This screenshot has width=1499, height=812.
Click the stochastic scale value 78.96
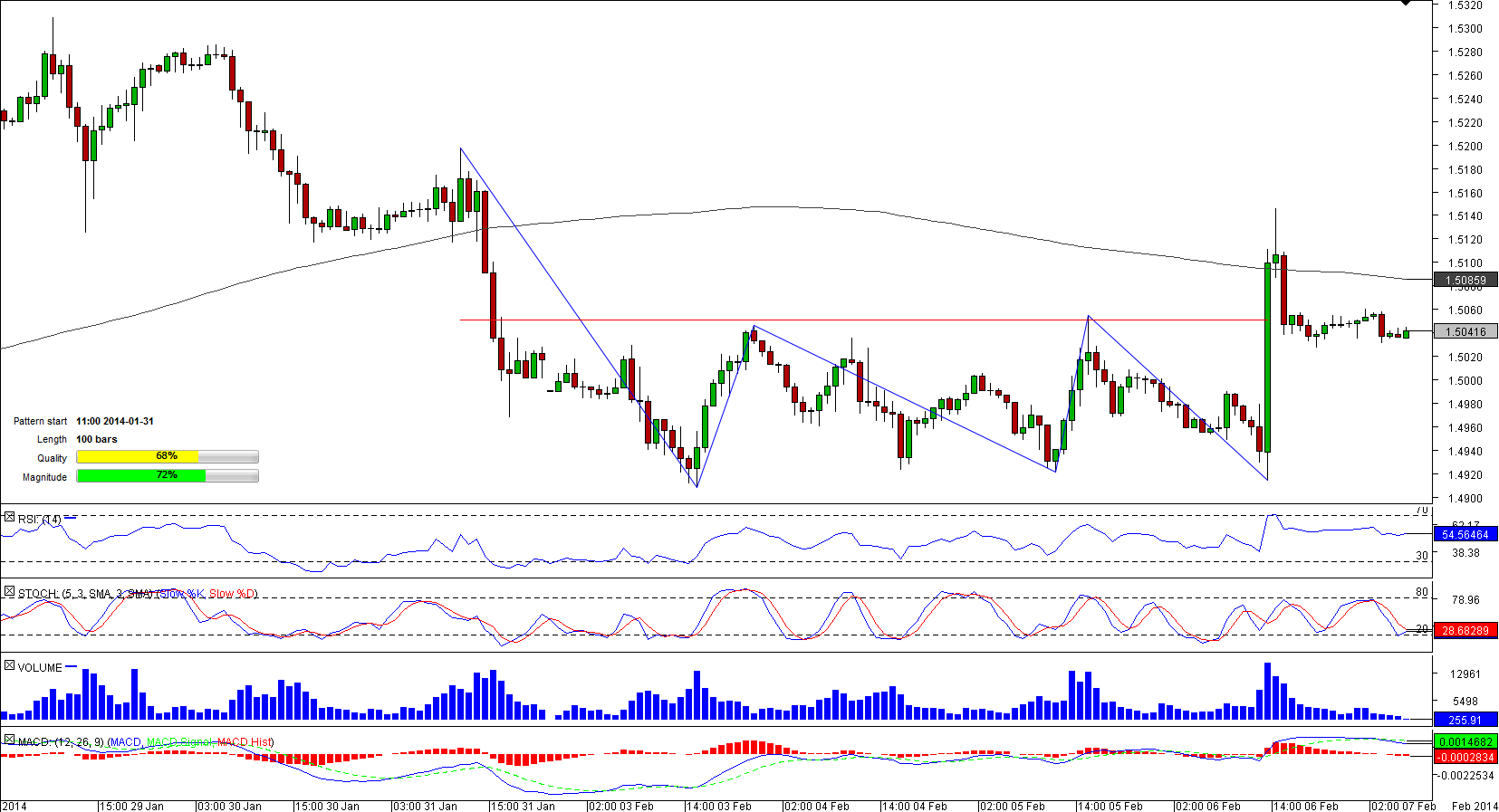click(1465, 600)
